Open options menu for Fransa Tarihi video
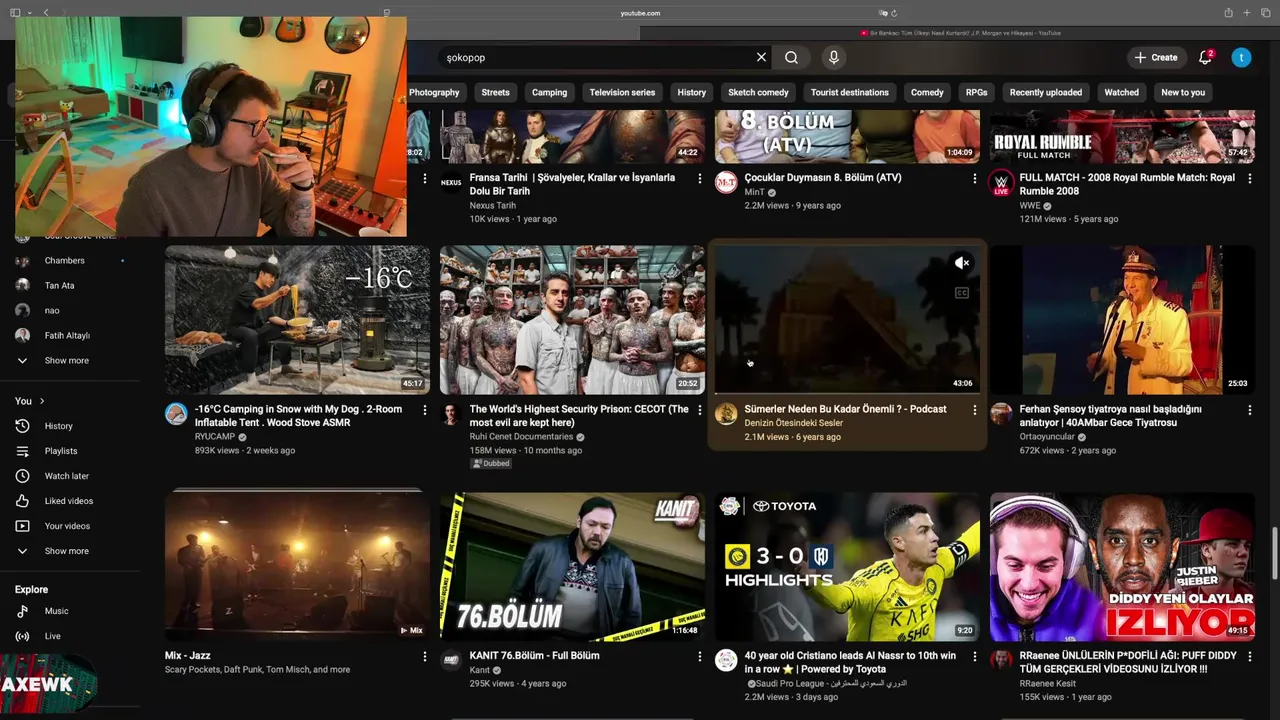This screenshot has height=720, width=1280. (x=700, y=179)
